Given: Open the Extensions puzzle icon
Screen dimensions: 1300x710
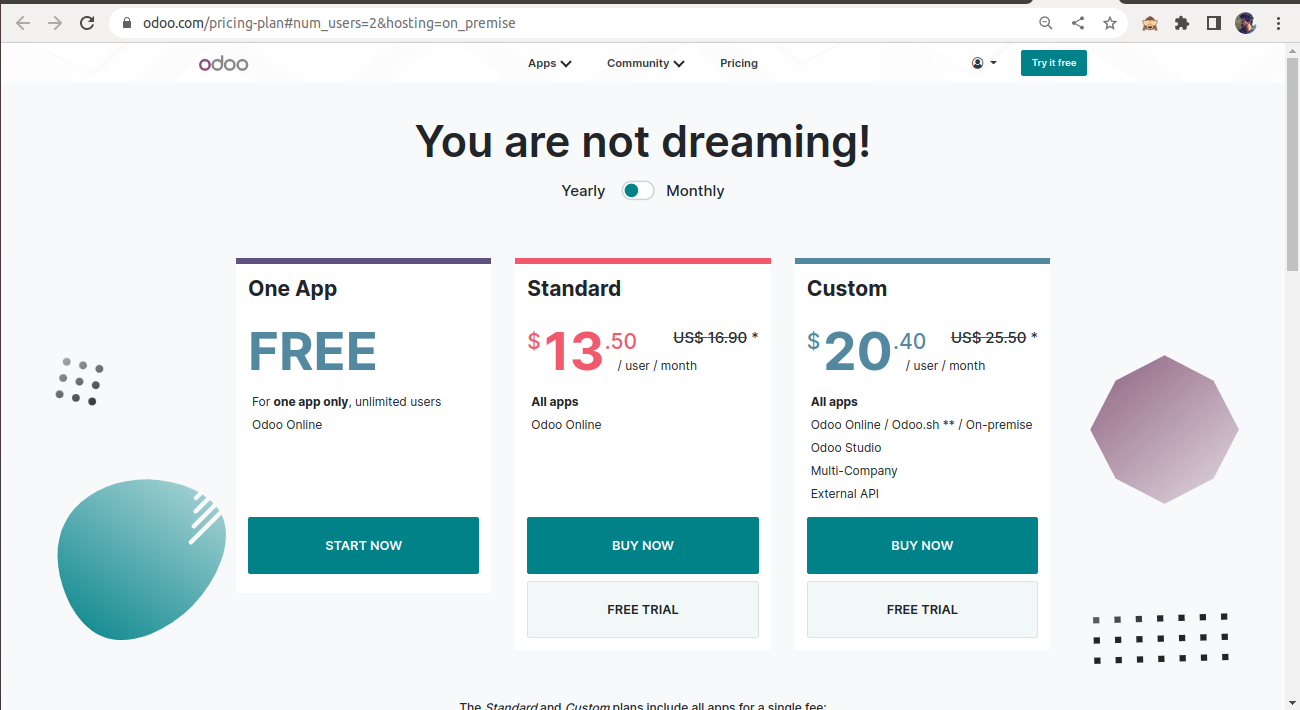Looking at the screenshot, I should point(1182,23).
